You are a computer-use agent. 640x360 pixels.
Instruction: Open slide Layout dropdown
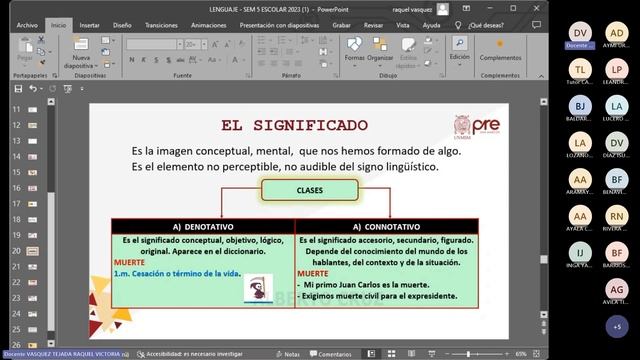(x=108, y=40)
